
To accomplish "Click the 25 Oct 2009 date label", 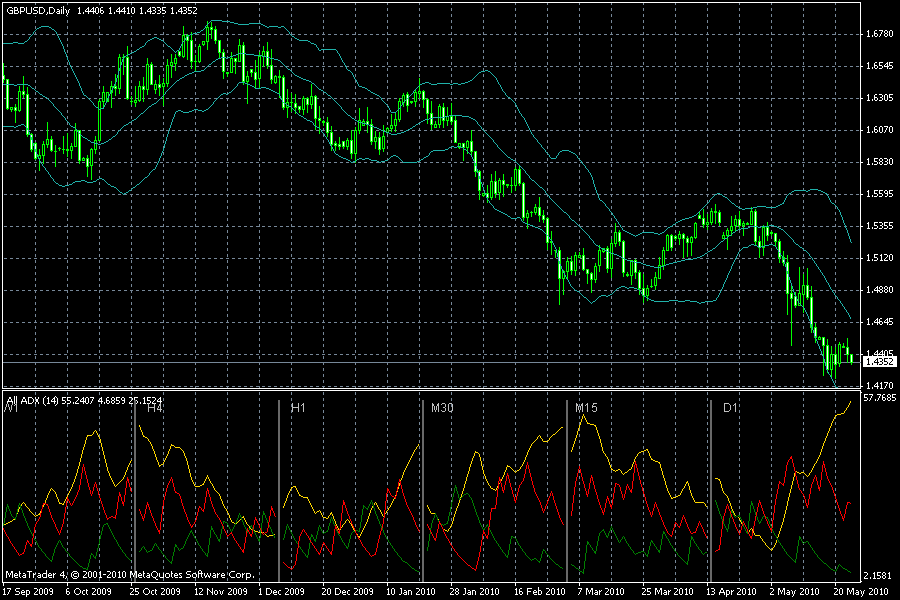I will tap(155, 591).
